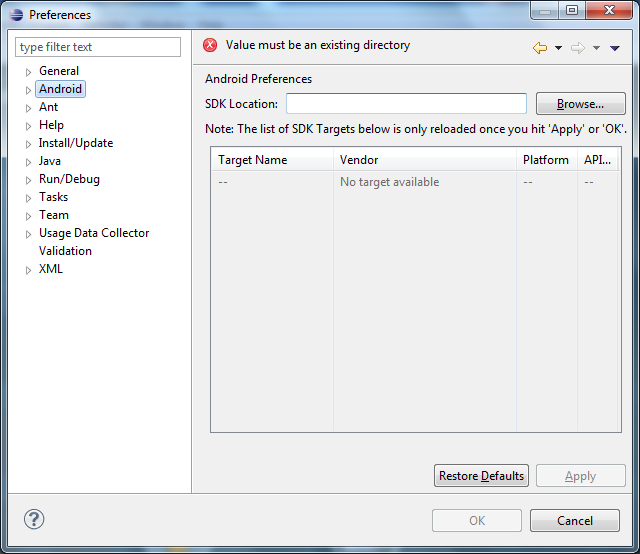Screen dimensions: 640x554
Task: Expand the General tree node
Action: pos(28,72)
